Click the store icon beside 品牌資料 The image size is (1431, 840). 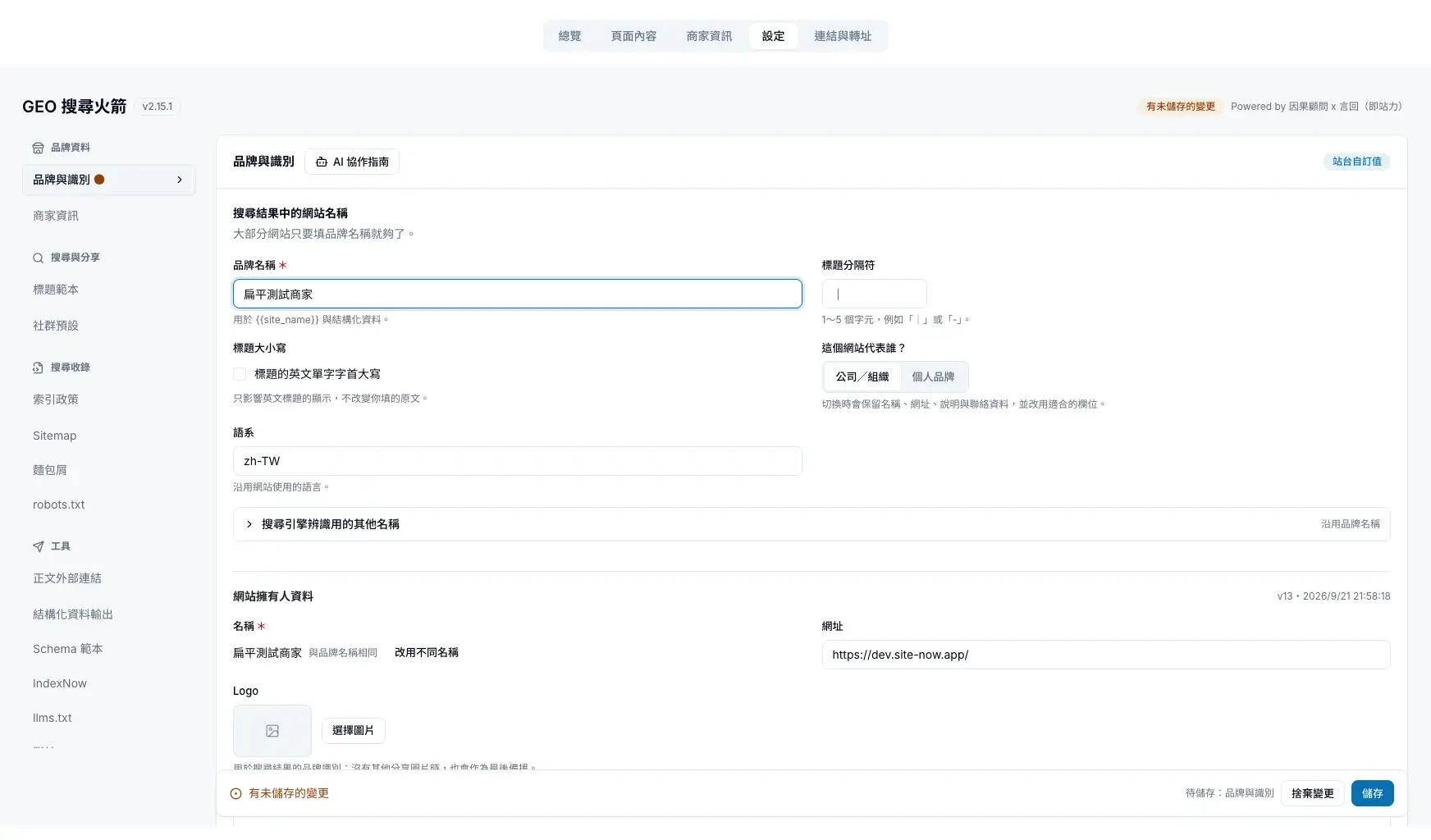point(38,148)
